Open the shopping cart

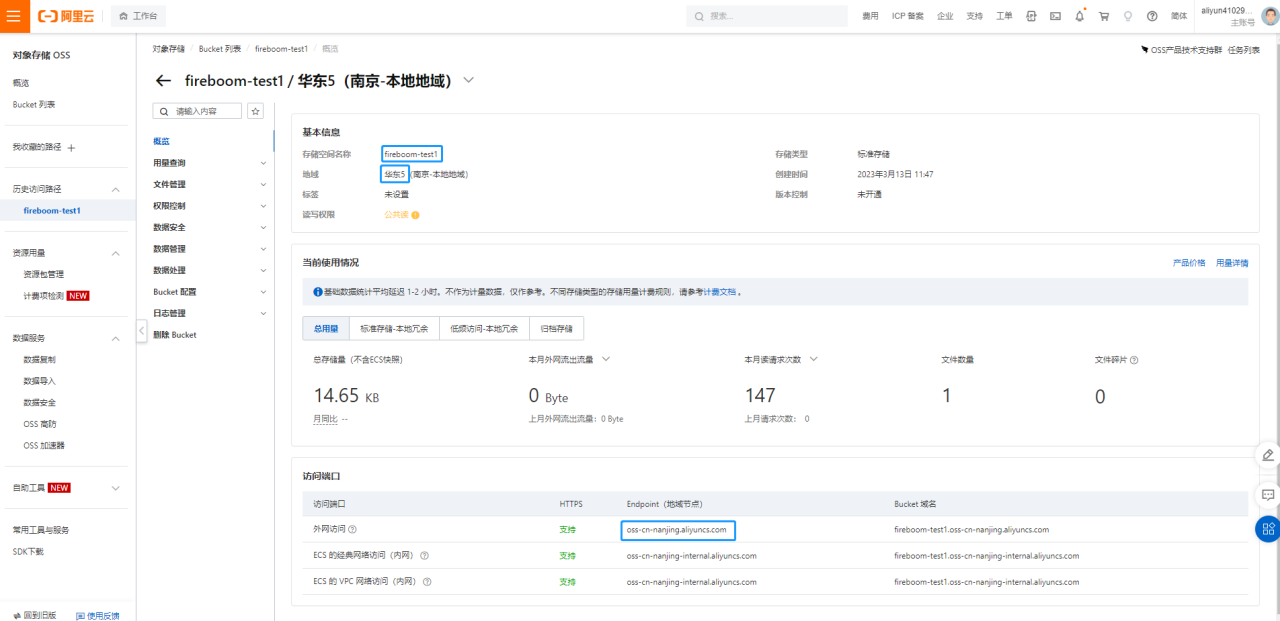pyautogui.click(x=1103, y=16)
